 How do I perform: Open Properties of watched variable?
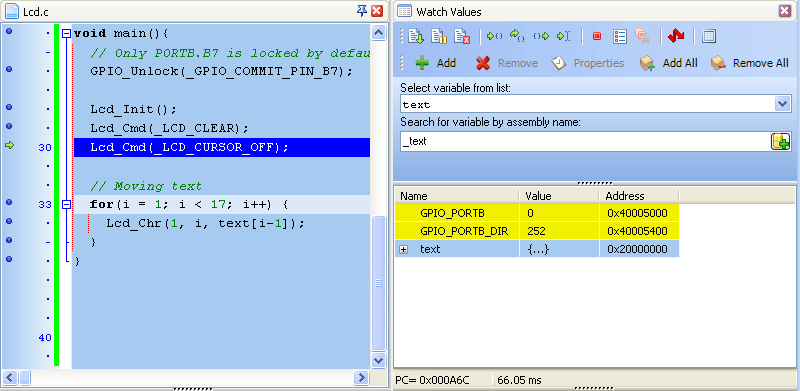click(588, 63)
